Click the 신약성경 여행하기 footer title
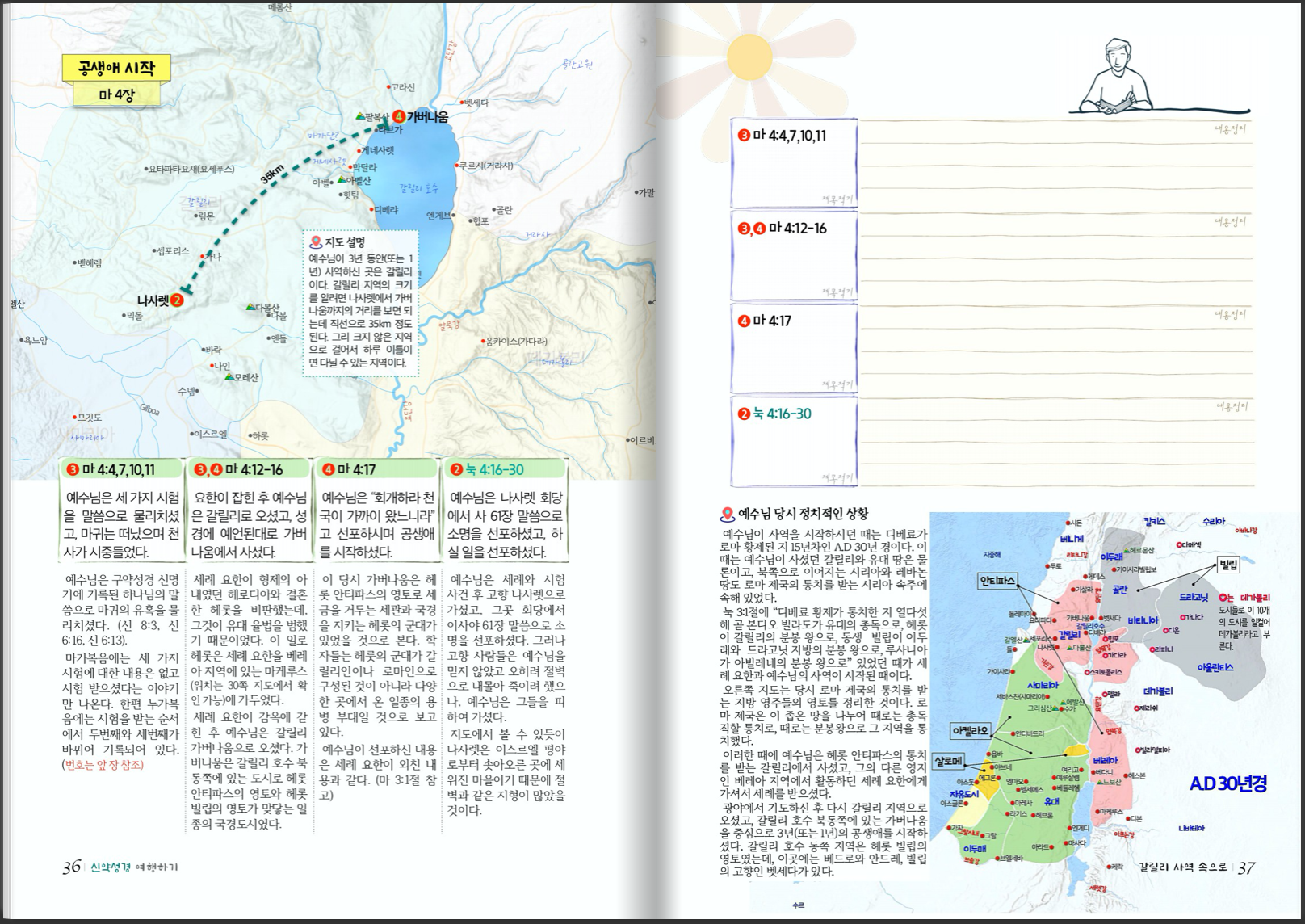This screenshot has width=1305, height=924. tap(134, 867)
